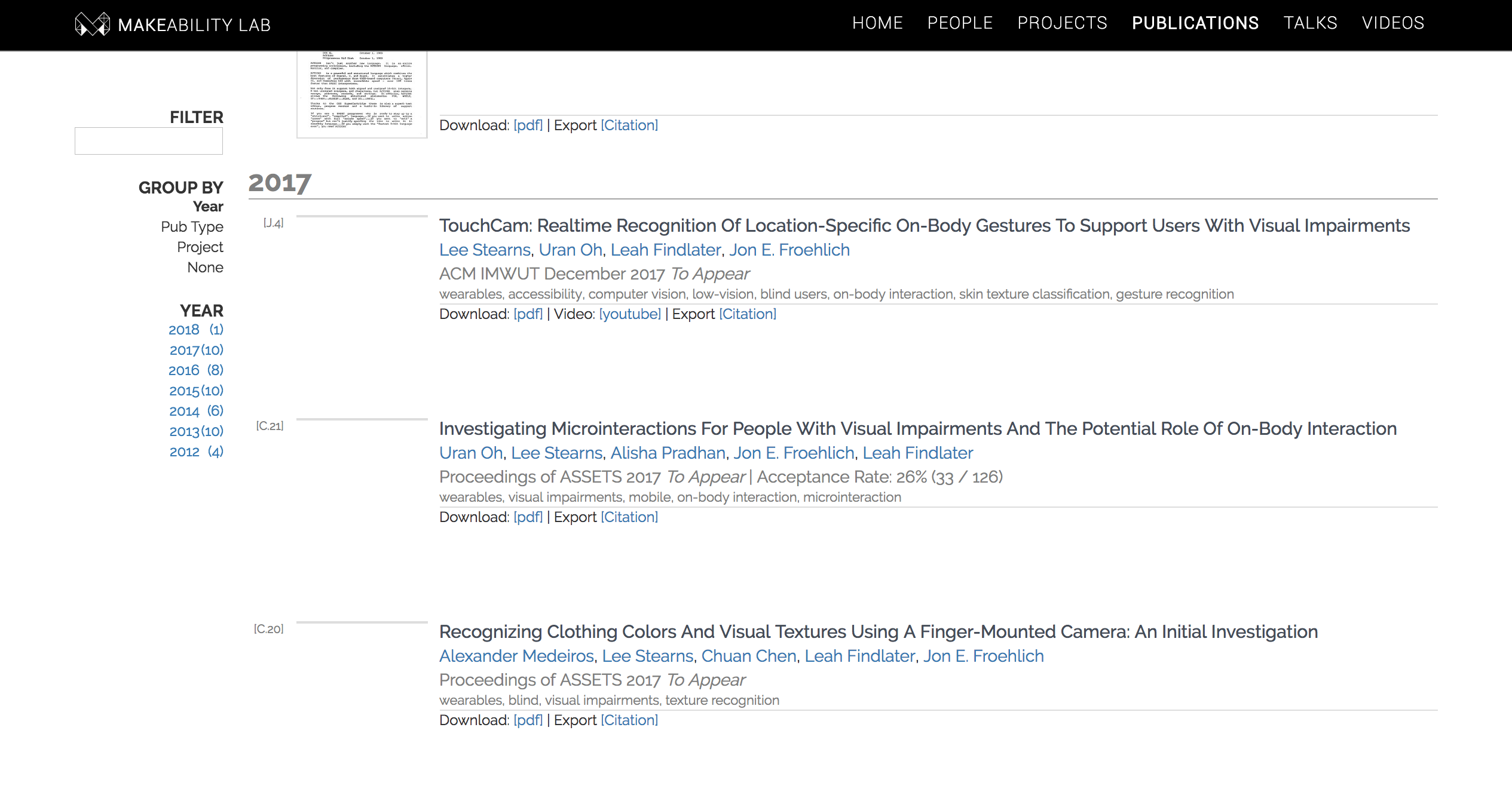Viewport: 1512px width, 798px height.
Task: Open the TouchCam publication pdf
Action: (528, 313)
